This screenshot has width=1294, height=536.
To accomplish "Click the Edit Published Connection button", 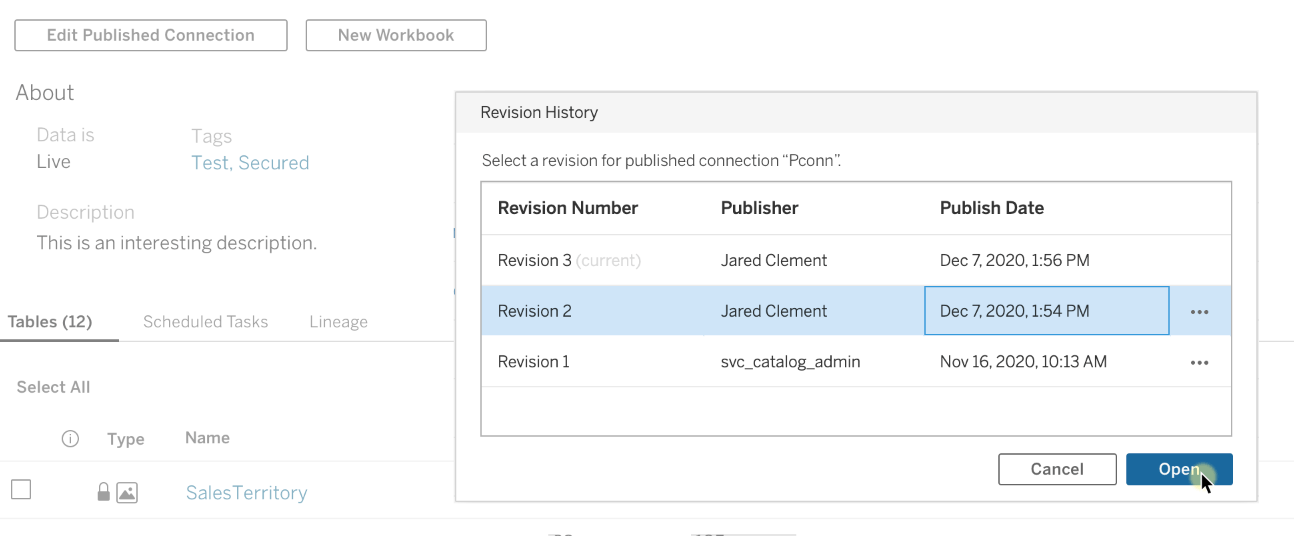I will 151,35.
